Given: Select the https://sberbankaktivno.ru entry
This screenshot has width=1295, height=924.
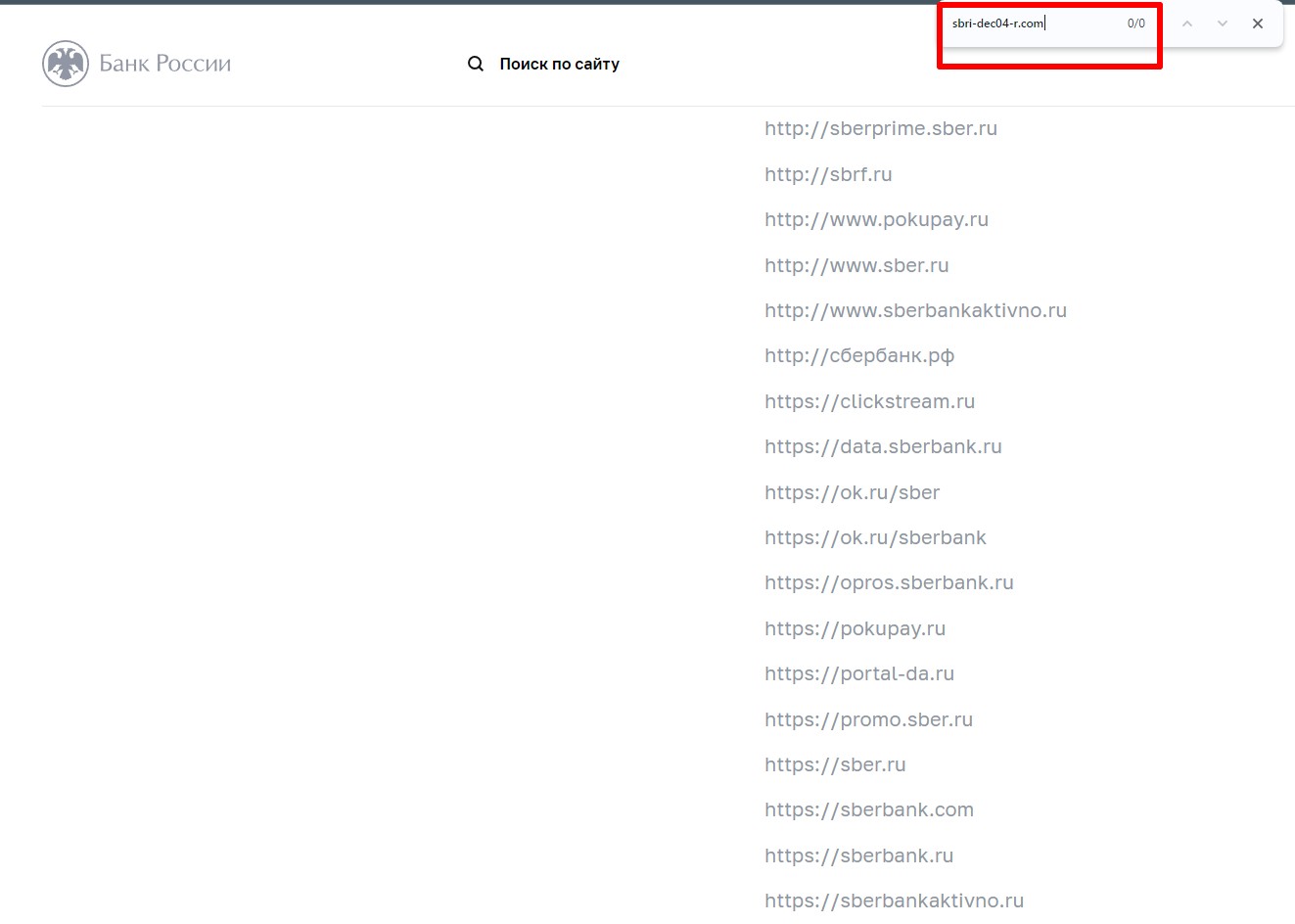Looking at the screenshot, I should coord(894,901).
